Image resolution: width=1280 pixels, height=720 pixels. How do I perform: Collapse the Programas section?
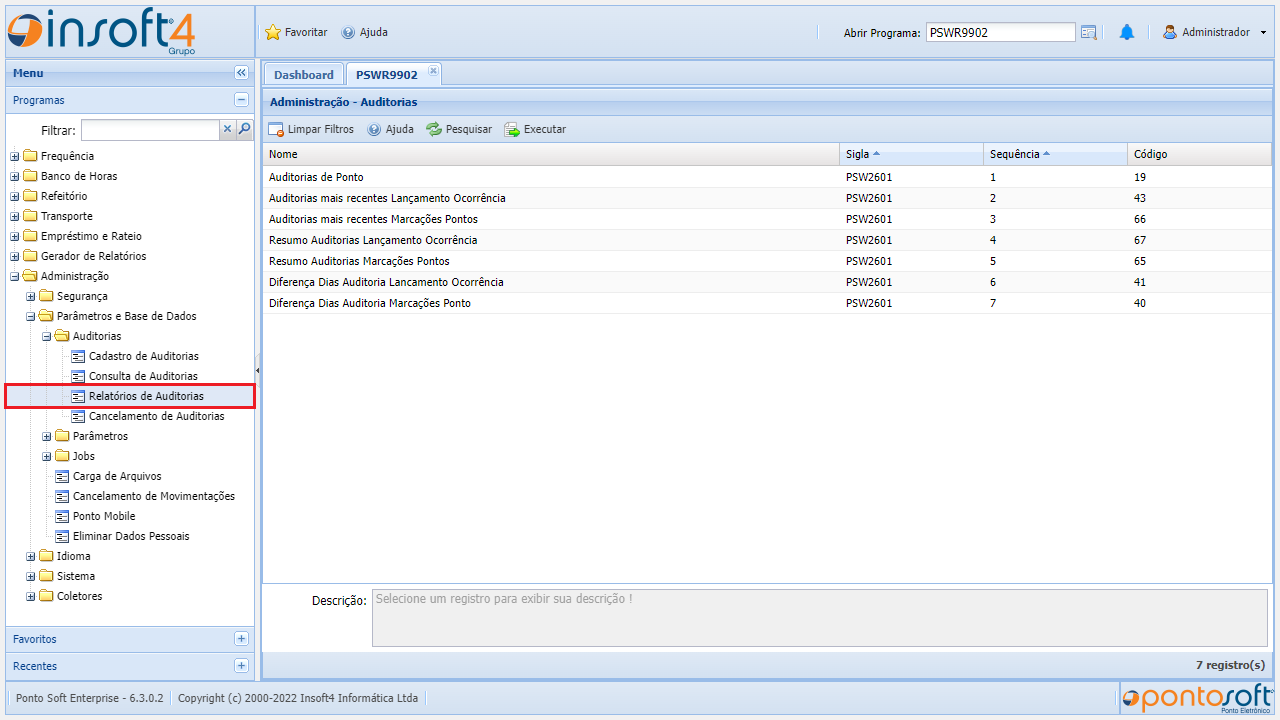[x=241, y=100]
